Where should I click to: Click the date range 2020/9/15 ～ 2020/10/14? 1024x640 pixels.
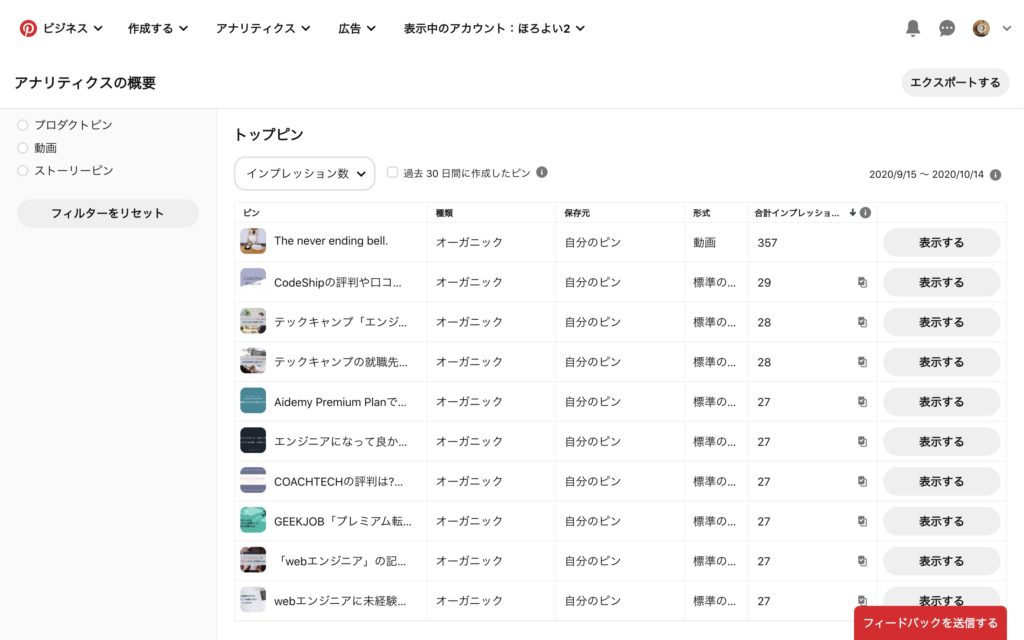pyautogui.click(x=926, y=174)
